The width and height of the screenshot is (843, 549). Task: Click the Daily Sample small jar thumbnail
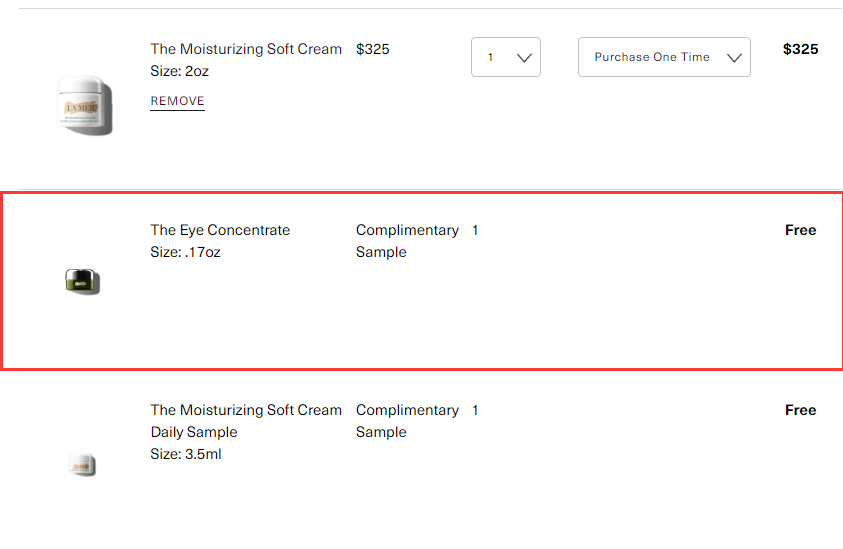tap(82, 465)
